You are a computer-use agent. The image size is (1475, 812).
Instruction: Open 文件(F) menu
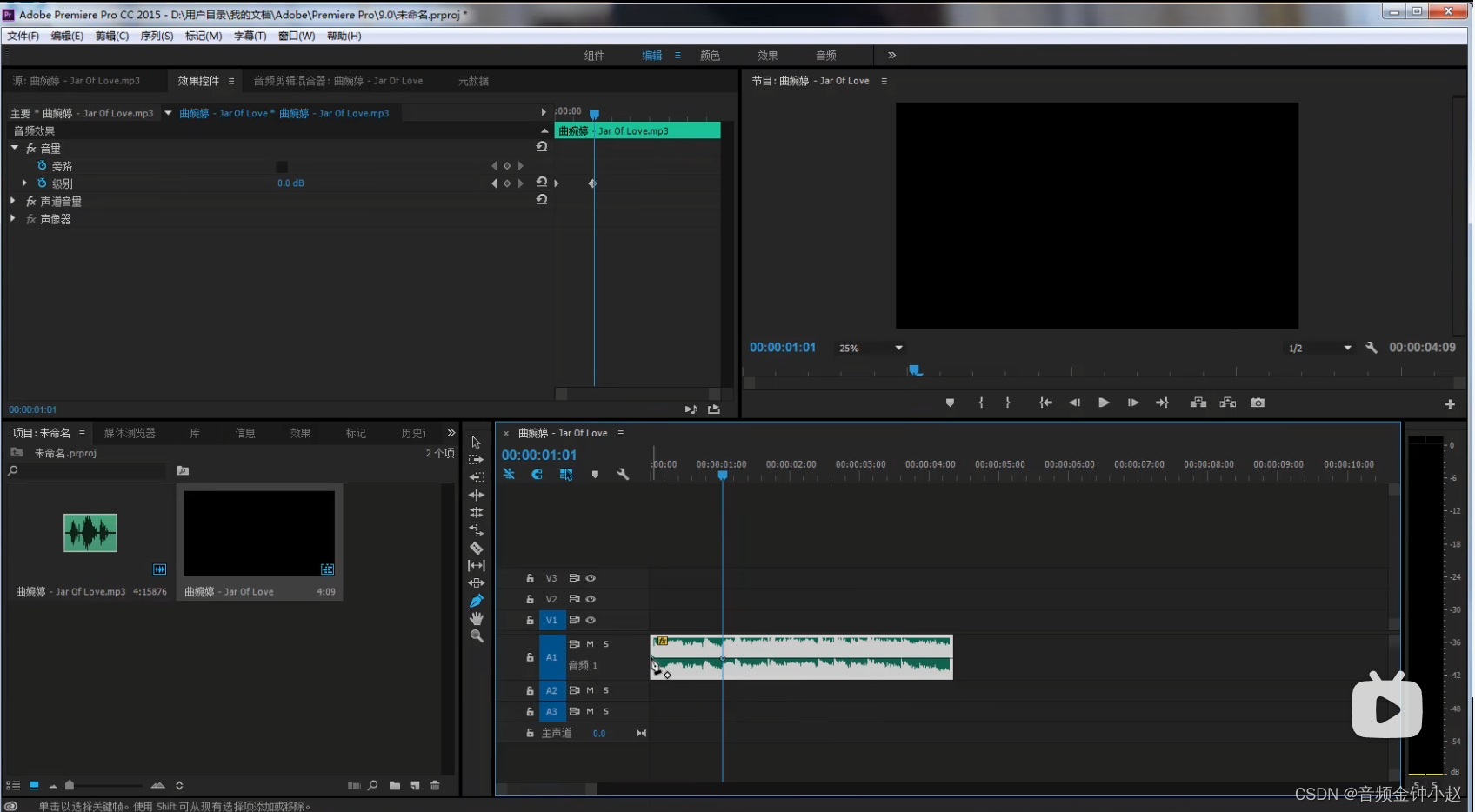point(23,36)
